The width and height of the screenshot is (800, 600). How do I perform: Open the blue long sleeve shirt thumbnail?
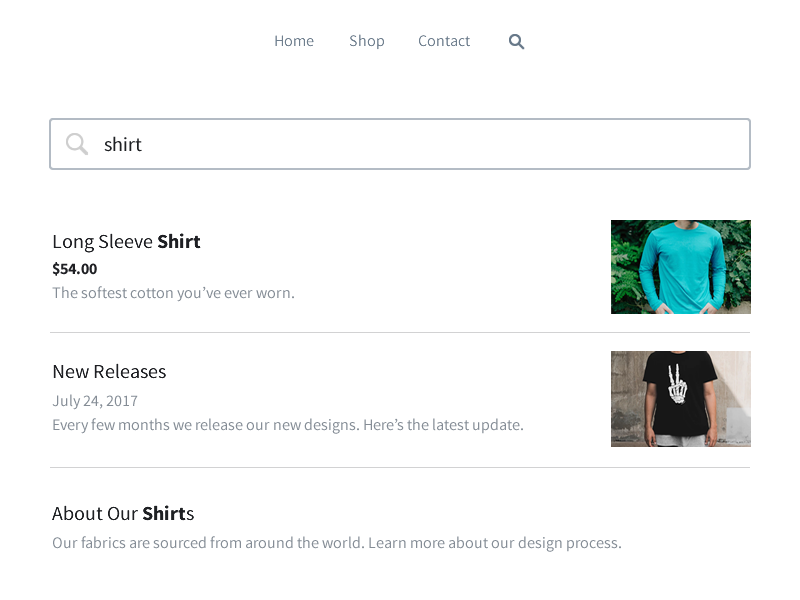pyautogui.click(x=681, y=267)
